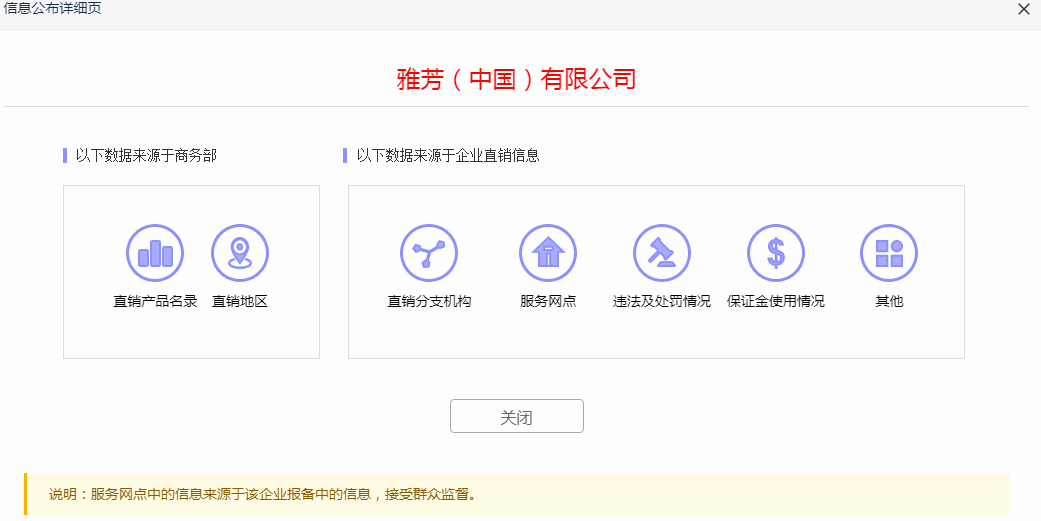Click the 直销分支机构 text label
This screenshot has height=521, width=1041.
pyautogui.click(x=429, y=301)
